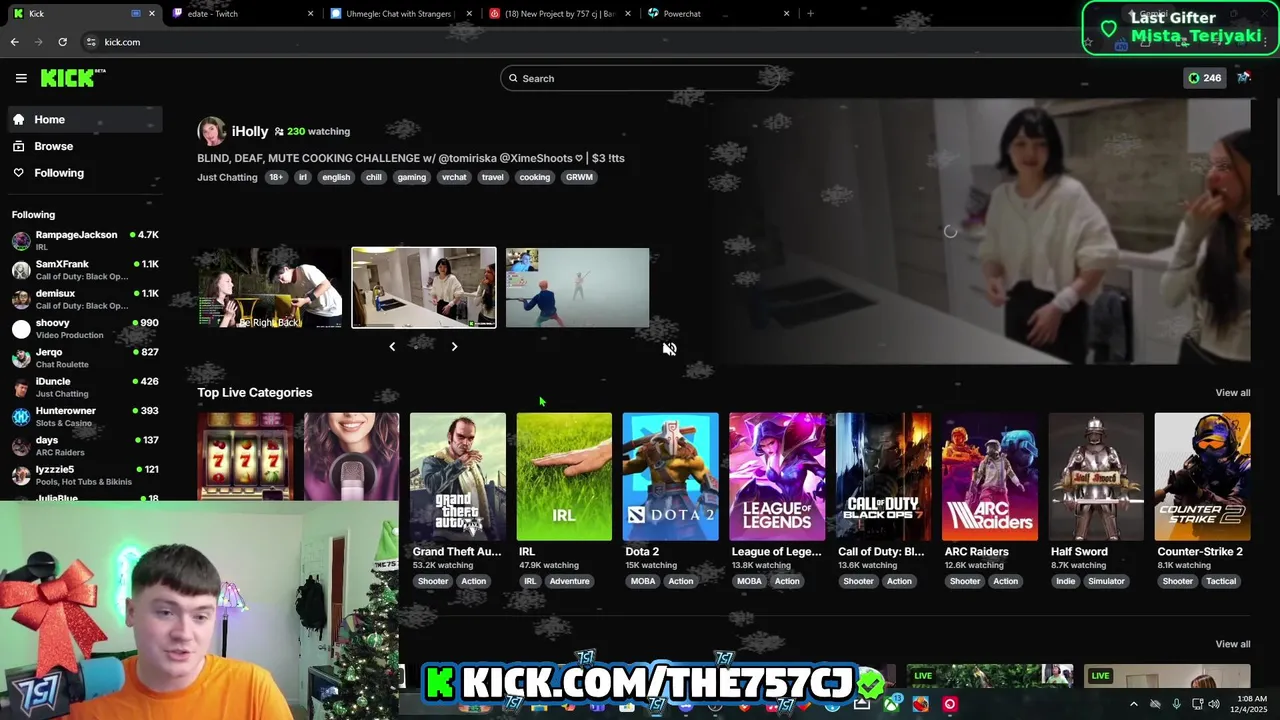1280x720 pixels.
Task: Show hidden icons with the tray chevron
Action: click(1133, 704)
